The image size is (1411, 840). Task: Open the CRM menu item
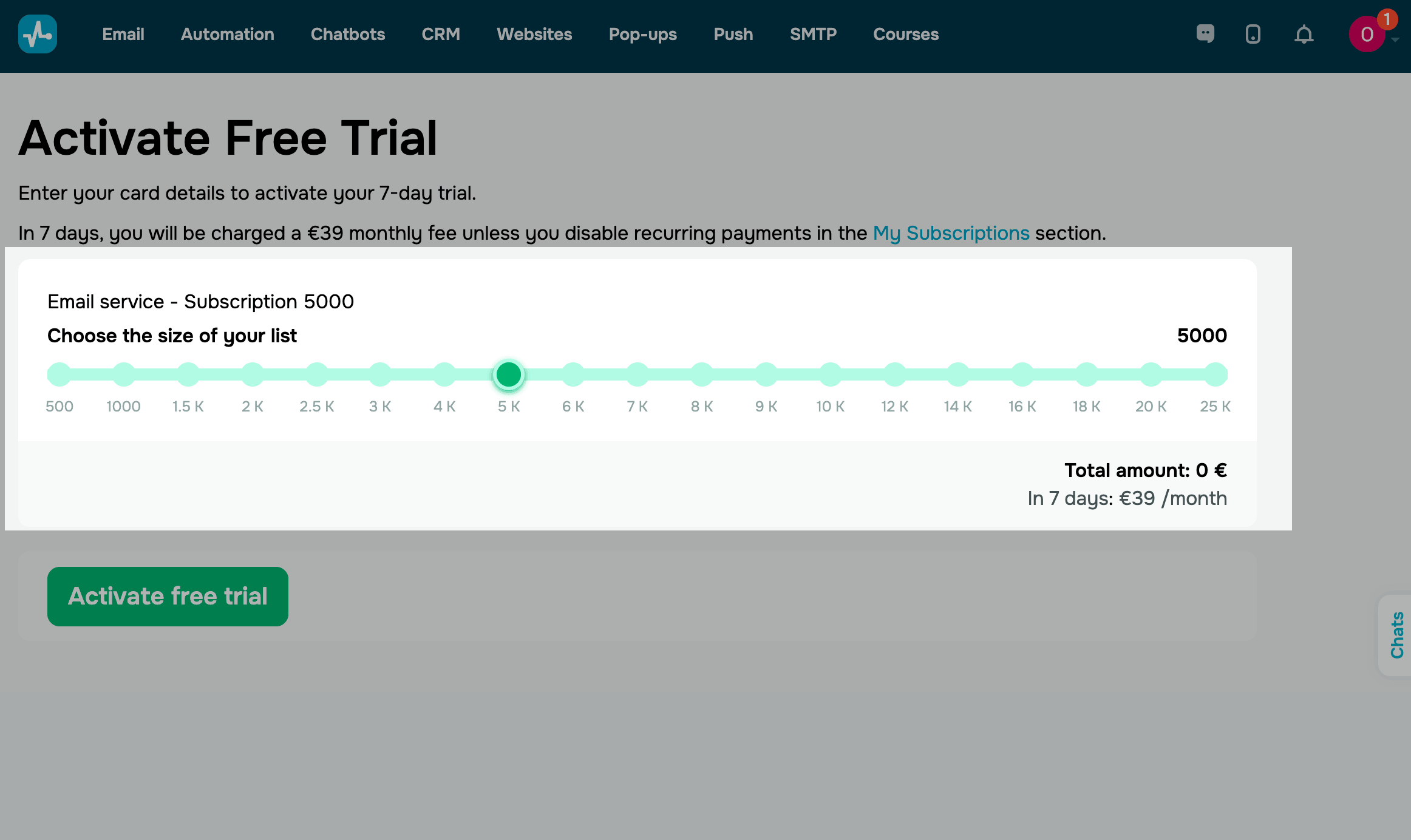(x=441, y=34)
